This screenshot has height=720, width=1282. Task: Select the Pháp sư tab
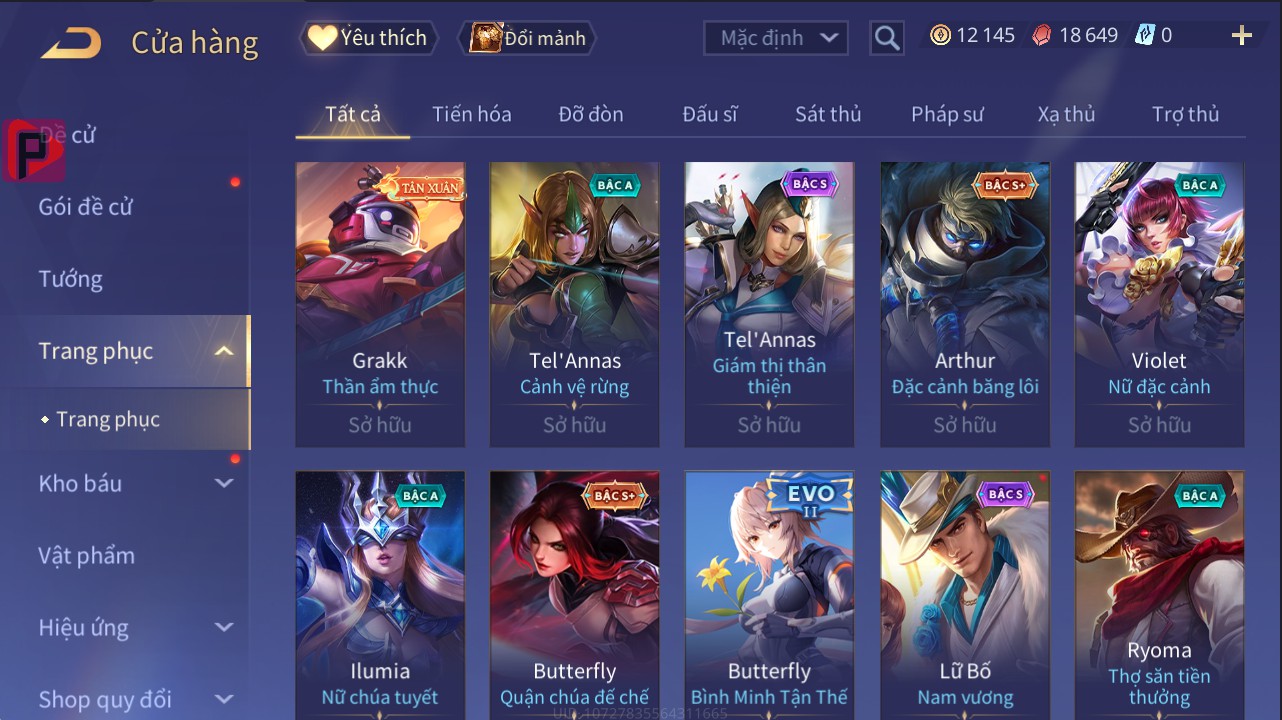947,114
